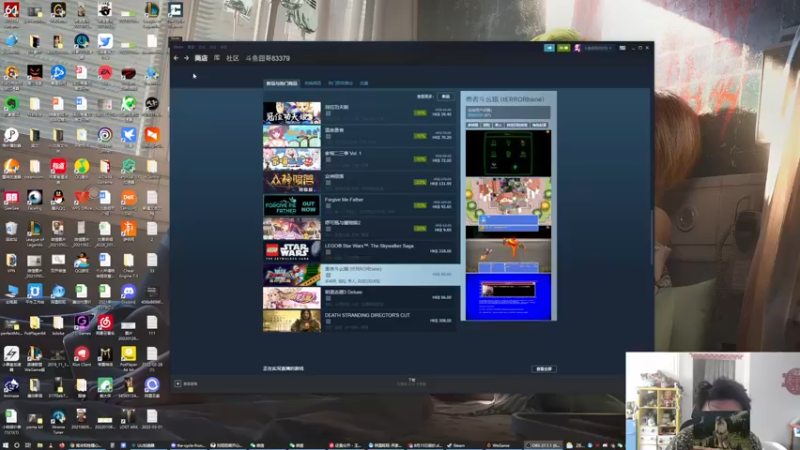Click the account avatar in the Steam header

tap(577, 48)
